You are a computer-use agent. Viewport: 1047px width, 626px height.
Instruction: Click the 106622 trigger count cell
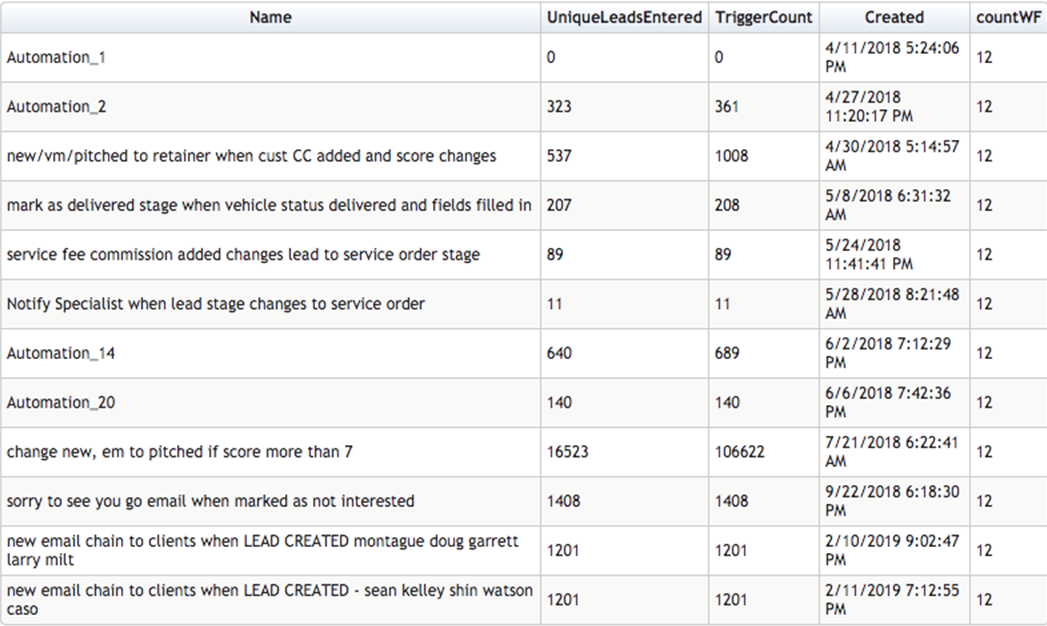[x=739, y=452]
